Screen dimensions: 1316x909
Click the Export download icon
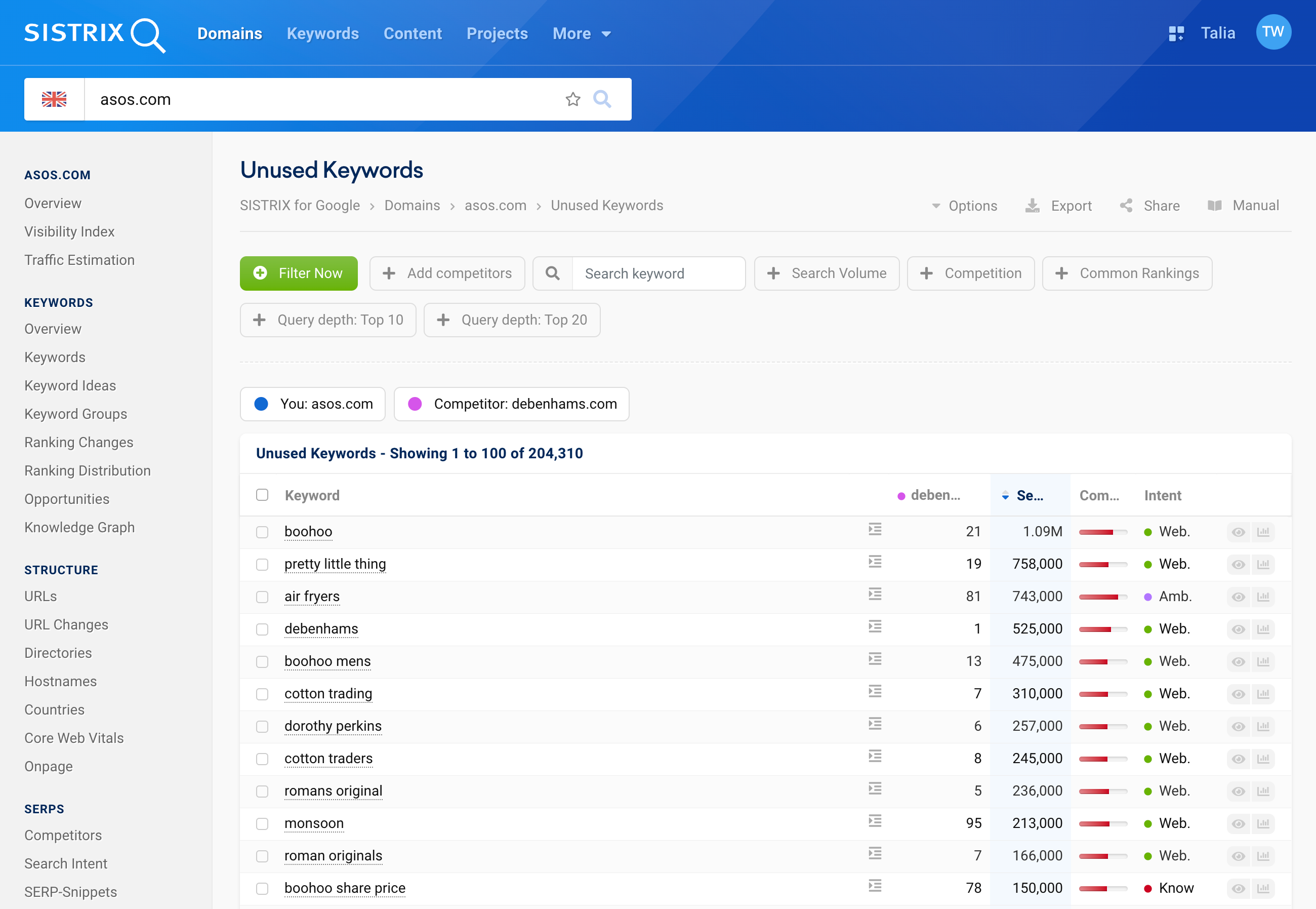[1032, 206]
